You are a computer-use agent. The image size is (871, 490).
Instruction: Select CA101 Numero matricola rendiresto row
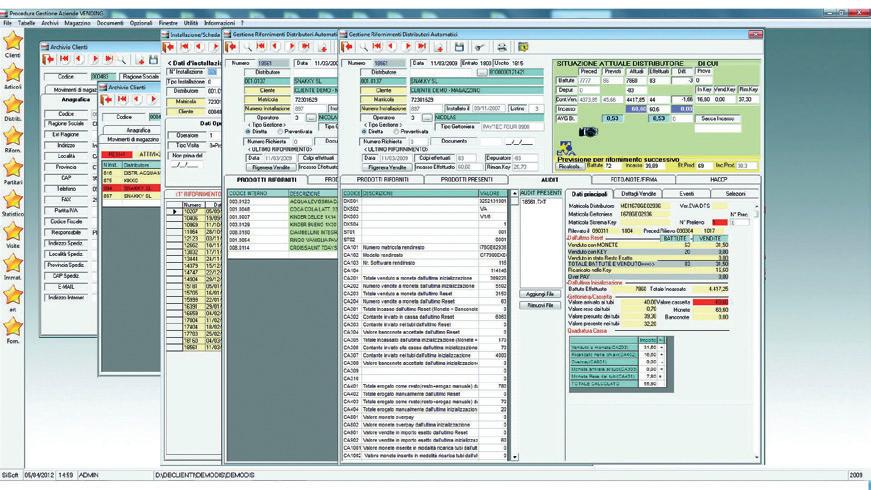coord(425,247)
